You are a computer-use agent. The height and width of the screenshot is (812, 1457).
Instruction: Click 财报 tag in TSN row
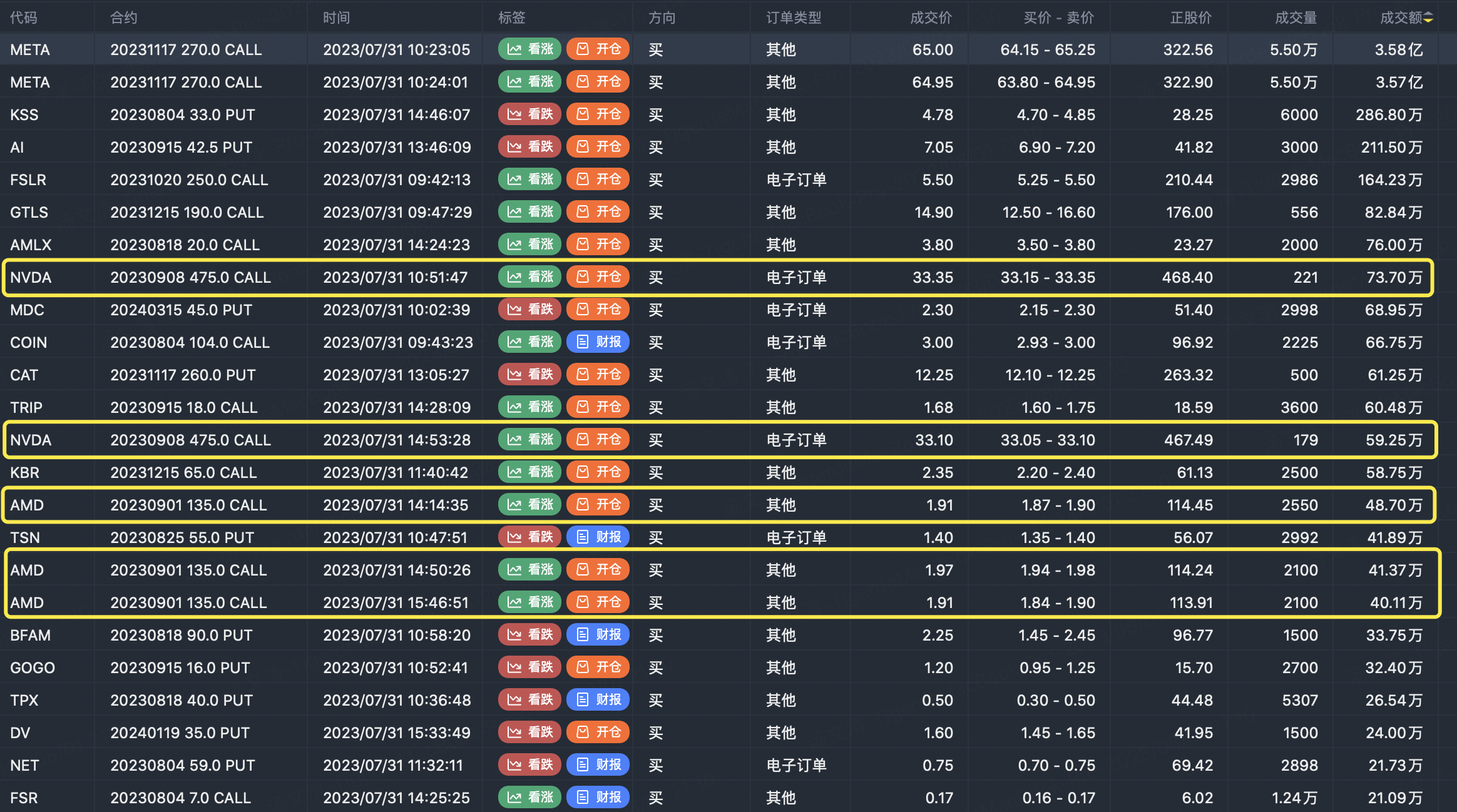pyautogui.click(x=598, y=537)
